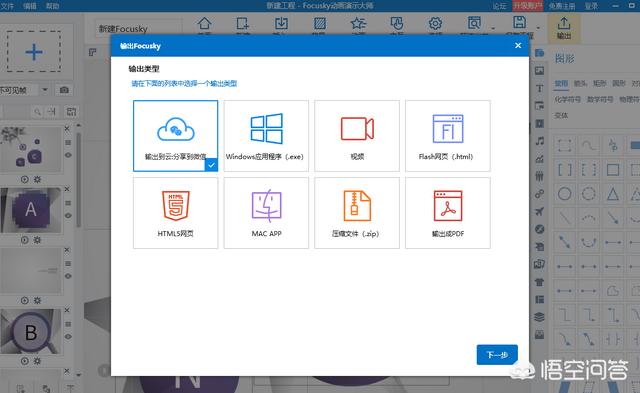640x393 pixels.
Task: Click the search magnifier in frame list toolbar
Action: pyautogui.click(x=38, y=111)
